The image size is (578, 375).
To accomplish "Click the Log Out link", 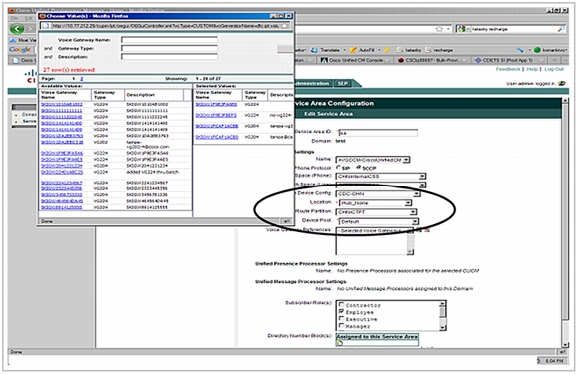I will (554, 69).
